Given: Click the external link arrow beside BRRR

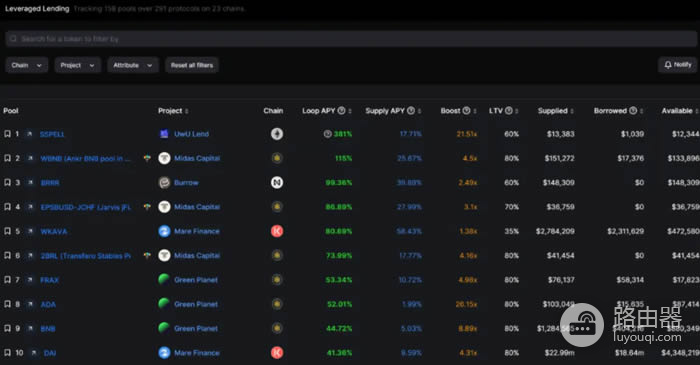Looking at the screenshot, I should (30, 182).
